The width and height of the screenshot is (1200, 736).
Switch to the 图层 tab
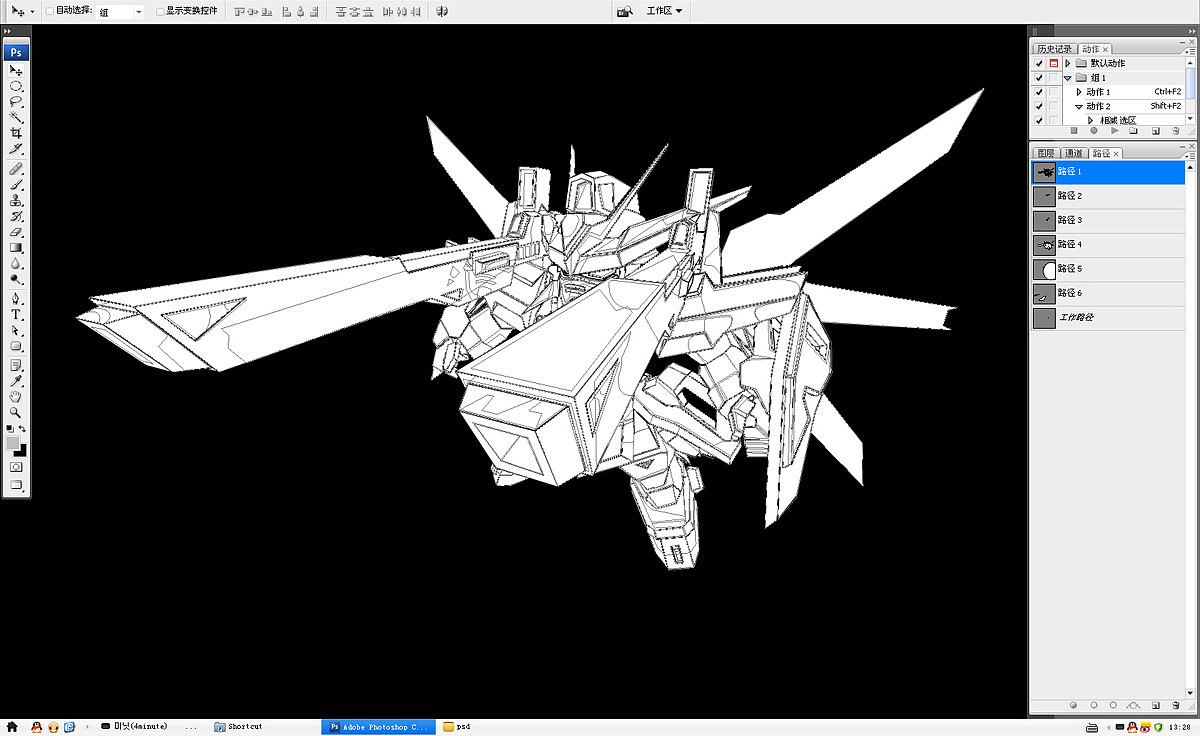pyautogui.click(x=1046, y=153)
